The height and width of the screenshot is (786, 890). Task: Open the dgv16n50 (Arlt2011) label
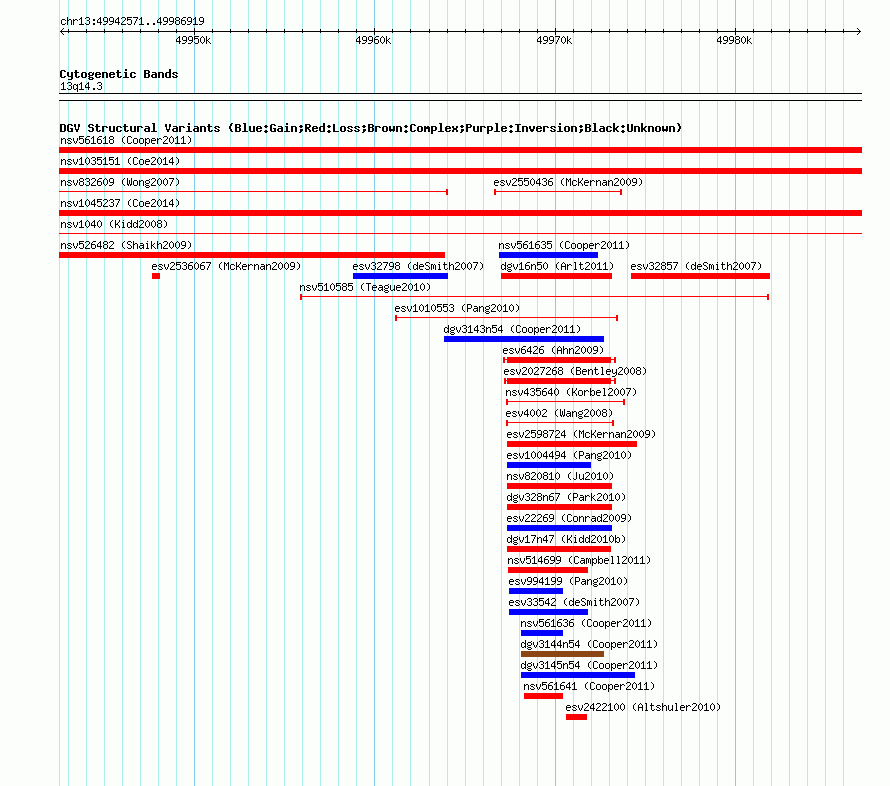[557, 266]
